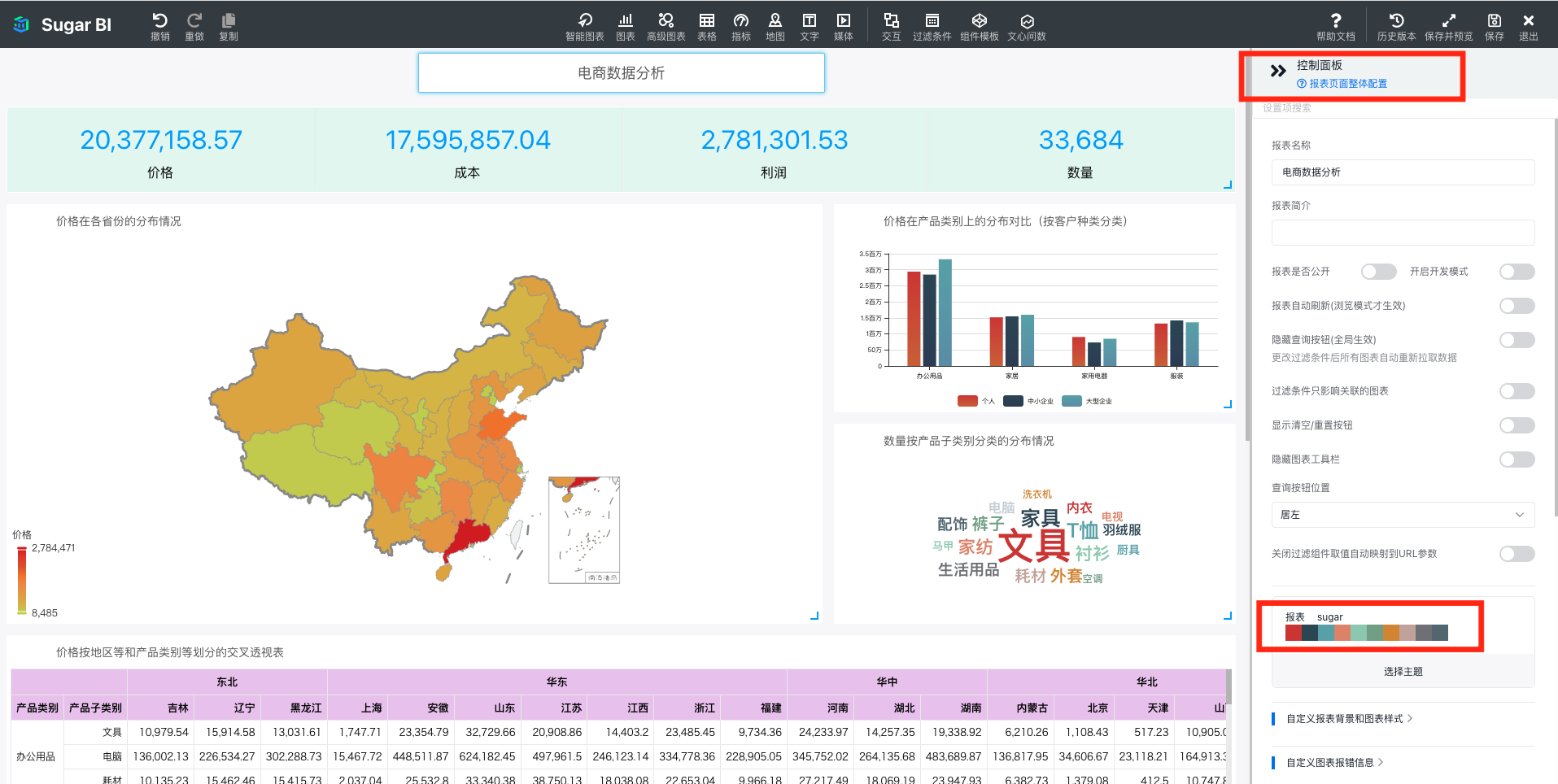This screenshot has height=784, width=1558.
Task: Click into the 报表名称 input field
Action: (1403, 172)
